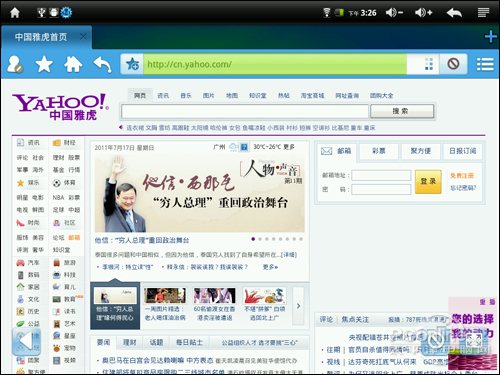Click the Yahoo search text field
500x375 pixels.
(245, 111)
